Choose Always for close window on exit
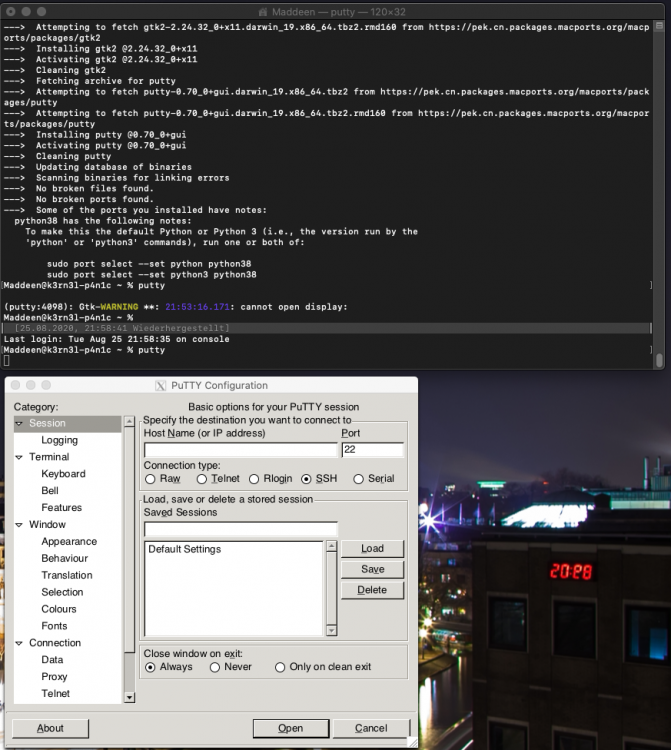Image resolution: width=671 pixels, height=750 pixels. [x=150, y=667]
